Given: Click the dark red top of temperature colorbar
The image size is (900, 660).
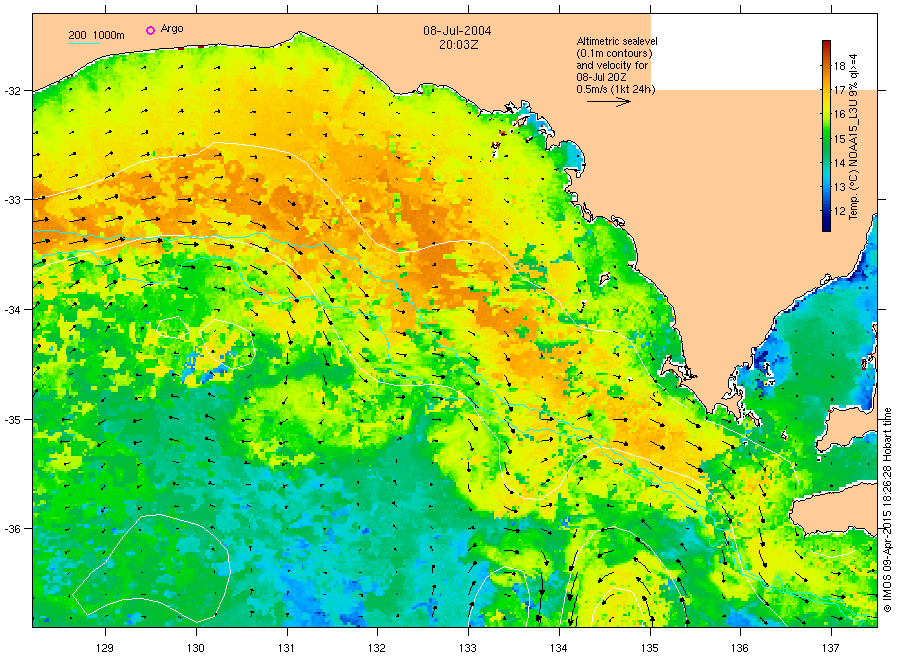Looking at the screenshot, I should click(826, 45).
